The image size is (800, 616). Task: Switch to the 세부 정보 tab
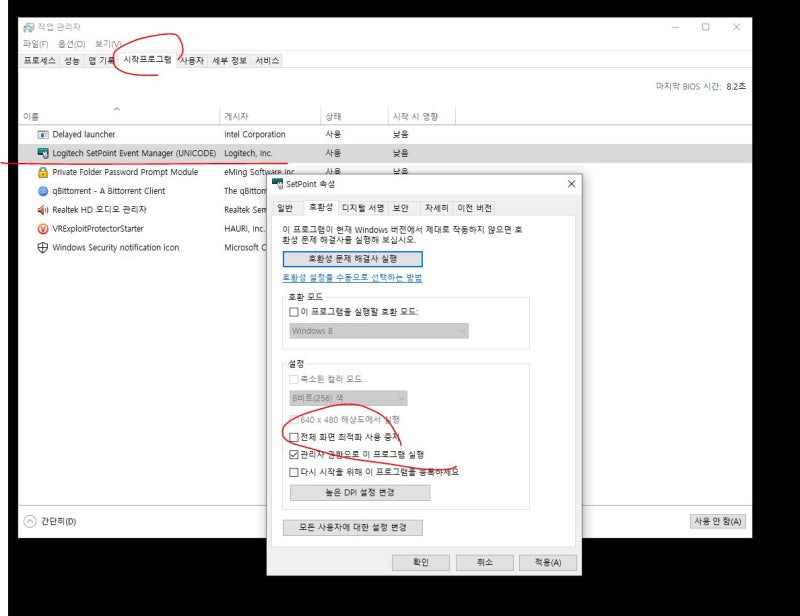click(230, 61)
